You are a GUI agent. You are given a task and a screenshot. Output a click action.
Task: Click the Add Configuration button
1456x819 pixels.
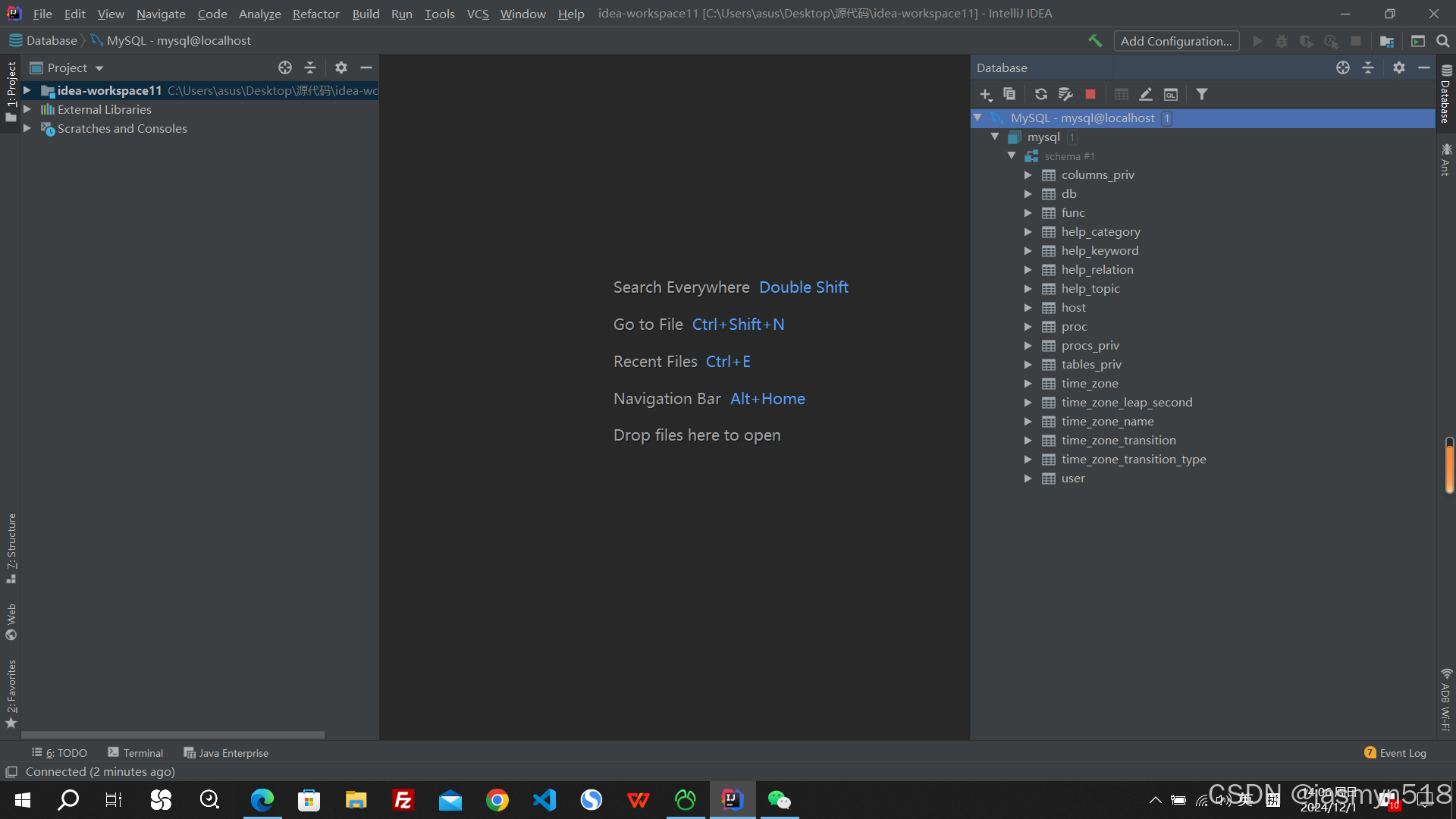pos(1176,41)
